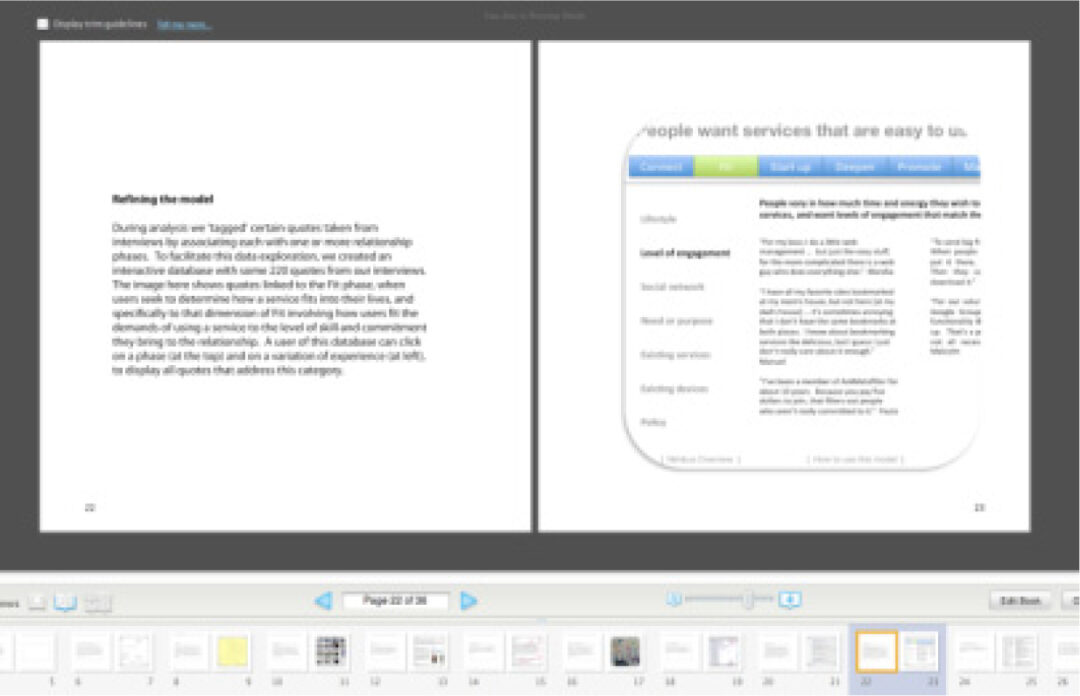Enable Display trim guidelines checkbox
The image size is (1080, 696).
click(x=43, y=24)
